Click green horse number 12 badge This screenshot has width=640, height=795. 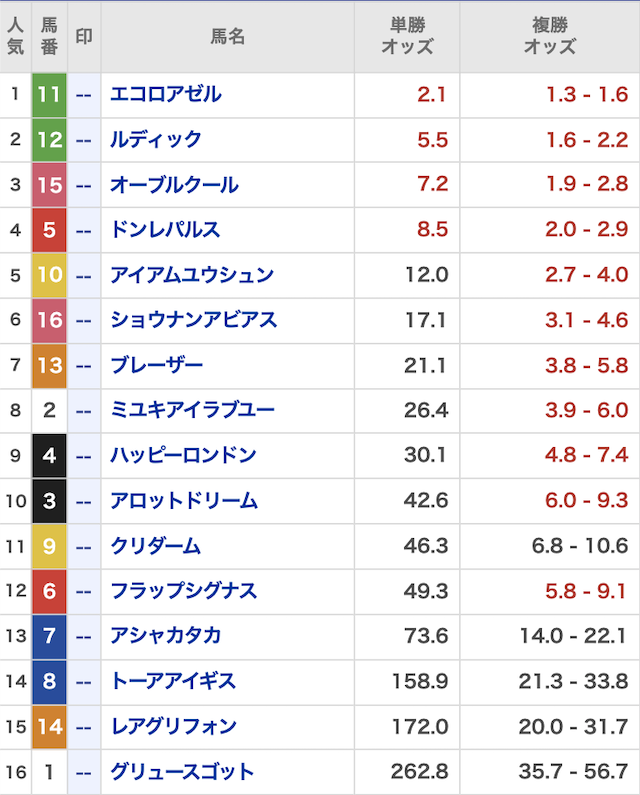[49, 140]
